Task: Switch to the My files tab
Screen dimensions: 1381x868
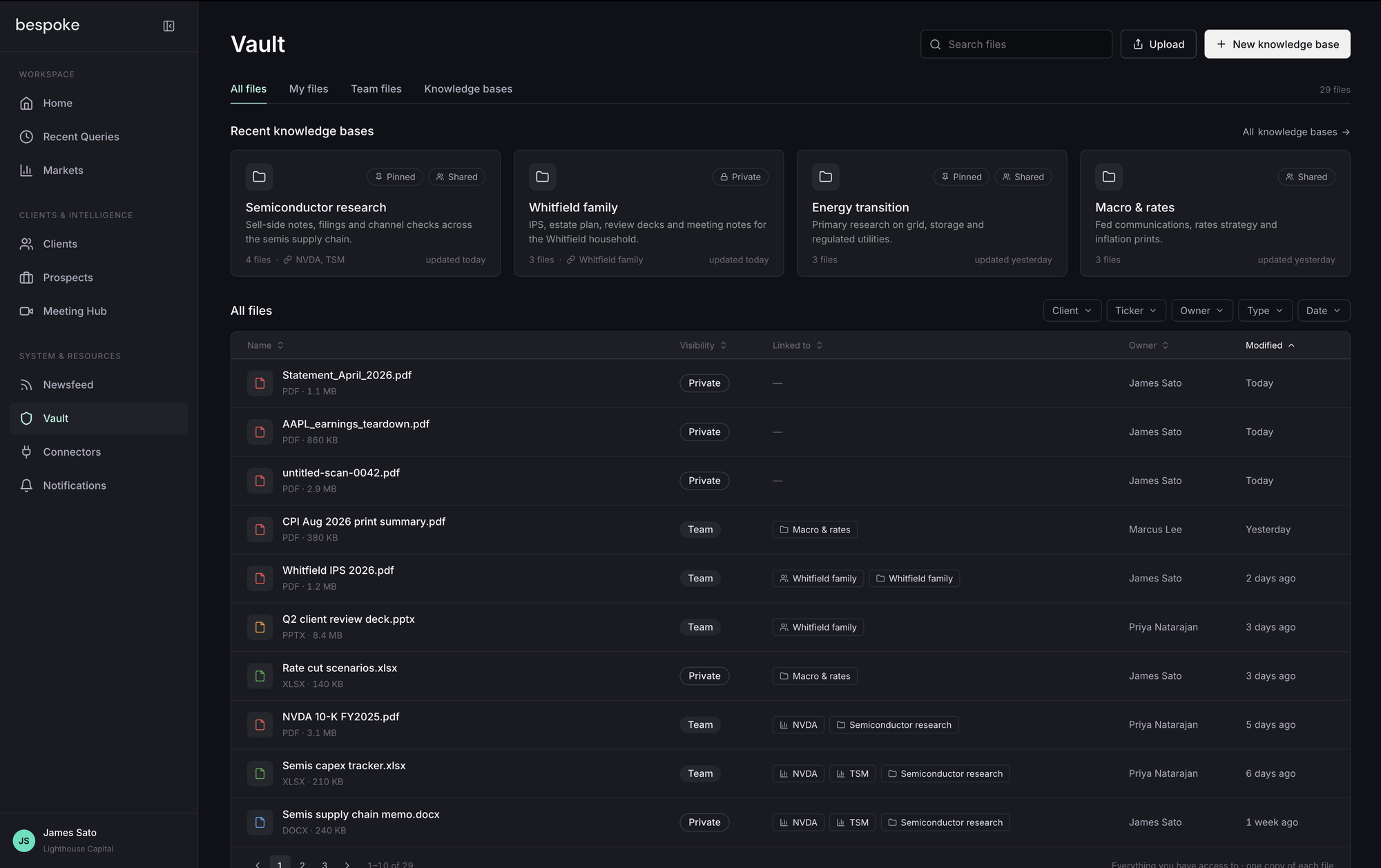Action: click(x=309, y=89)
